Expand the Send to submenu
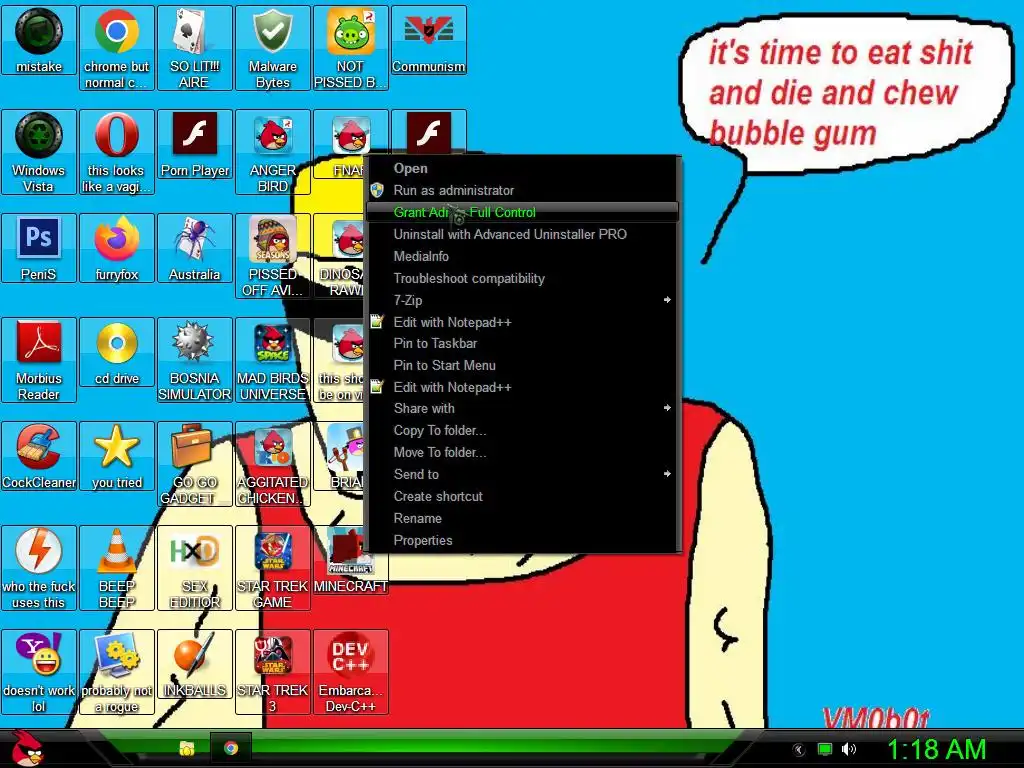The height and width of the screenshot is (768, 1024). tap(522, 474)
